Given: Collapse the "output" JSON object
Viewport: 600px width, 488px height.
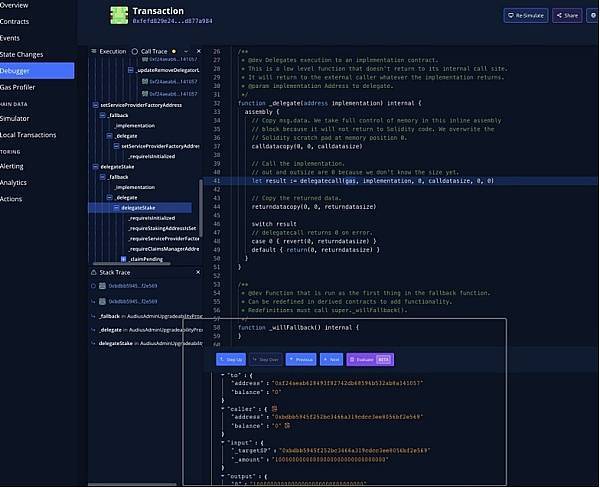Looking at the screenshot, I should tap(223, 476).
